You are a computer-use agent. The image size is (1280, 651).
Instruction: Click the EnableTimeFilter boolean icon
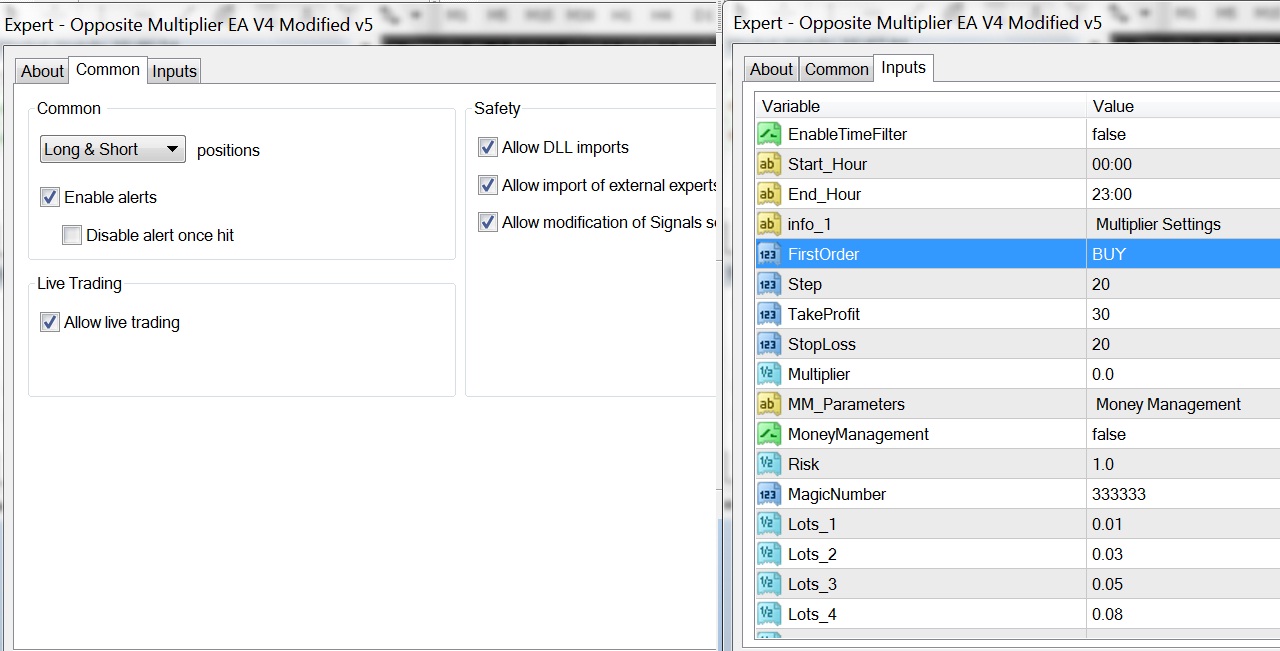coord(768,134)
